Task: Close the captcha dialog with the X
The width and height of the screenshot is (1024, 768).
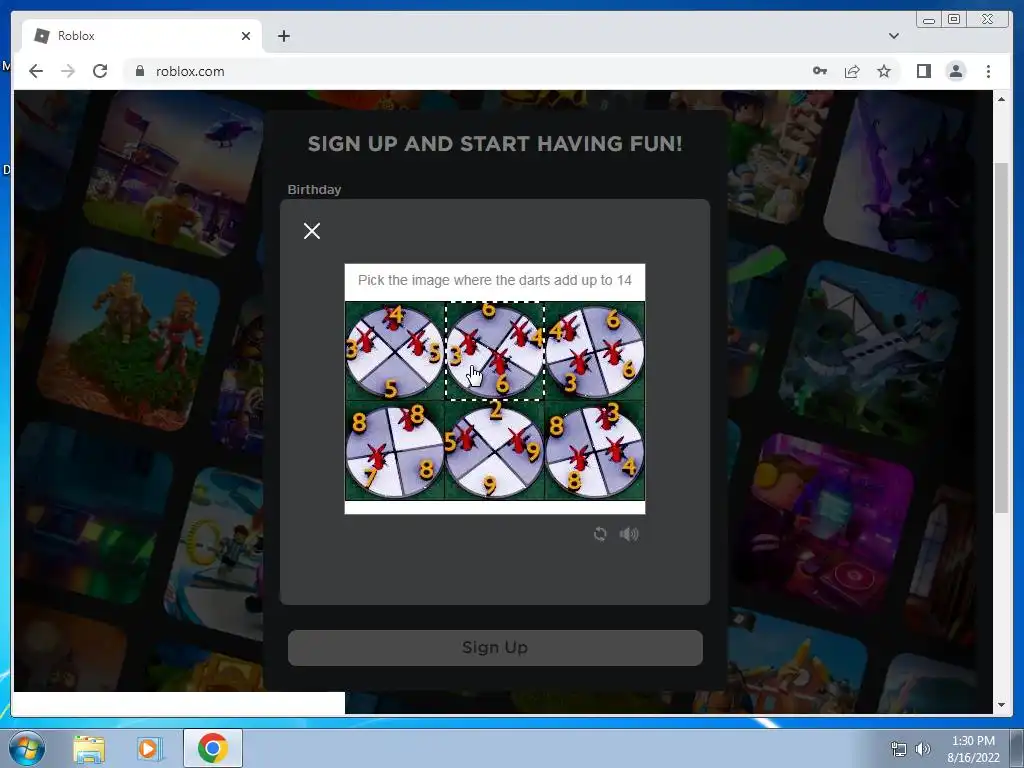Action: (312, 231)
